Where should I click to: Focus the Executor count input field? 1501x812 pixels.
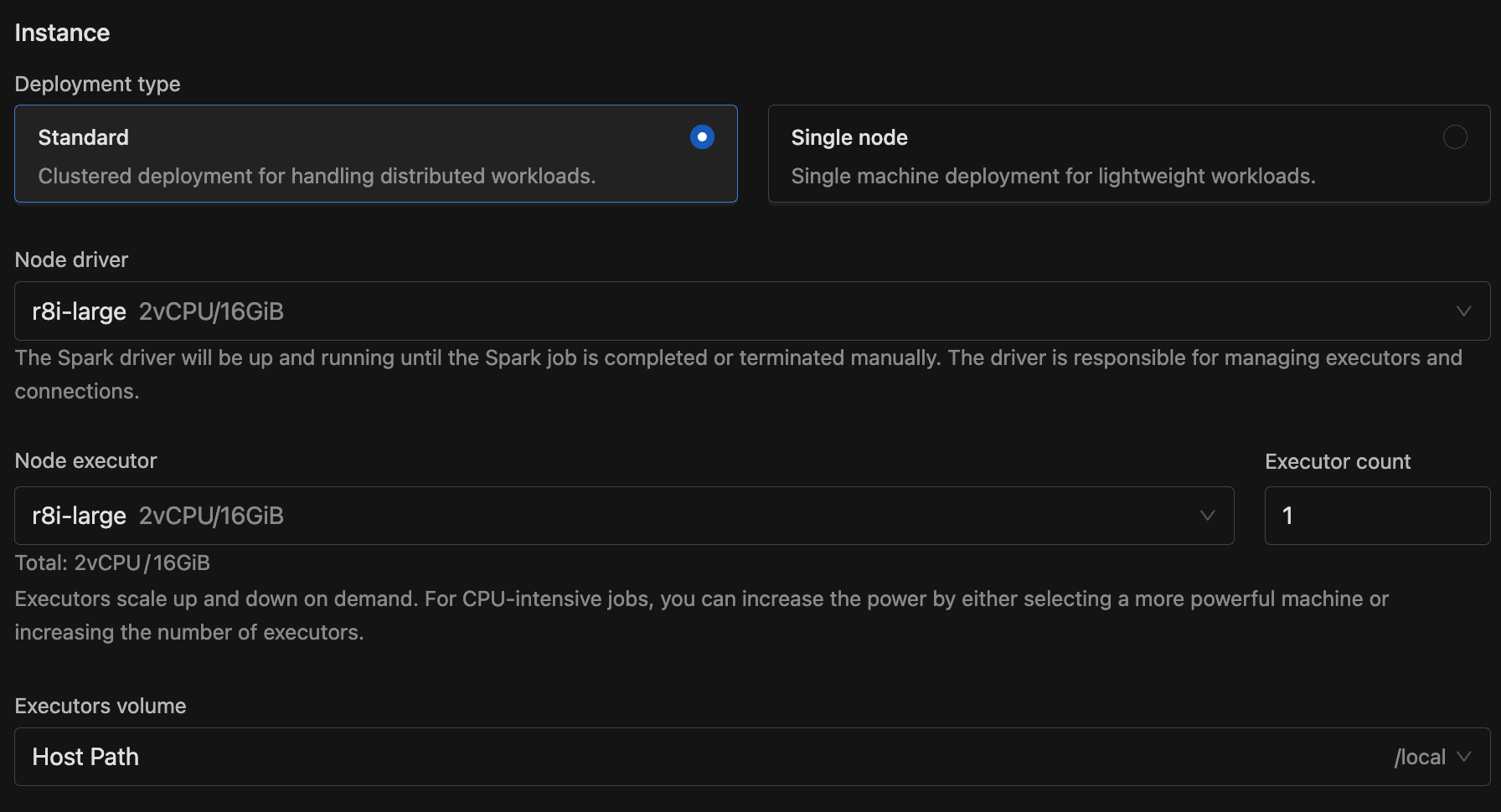click(x=1376, y=516)
